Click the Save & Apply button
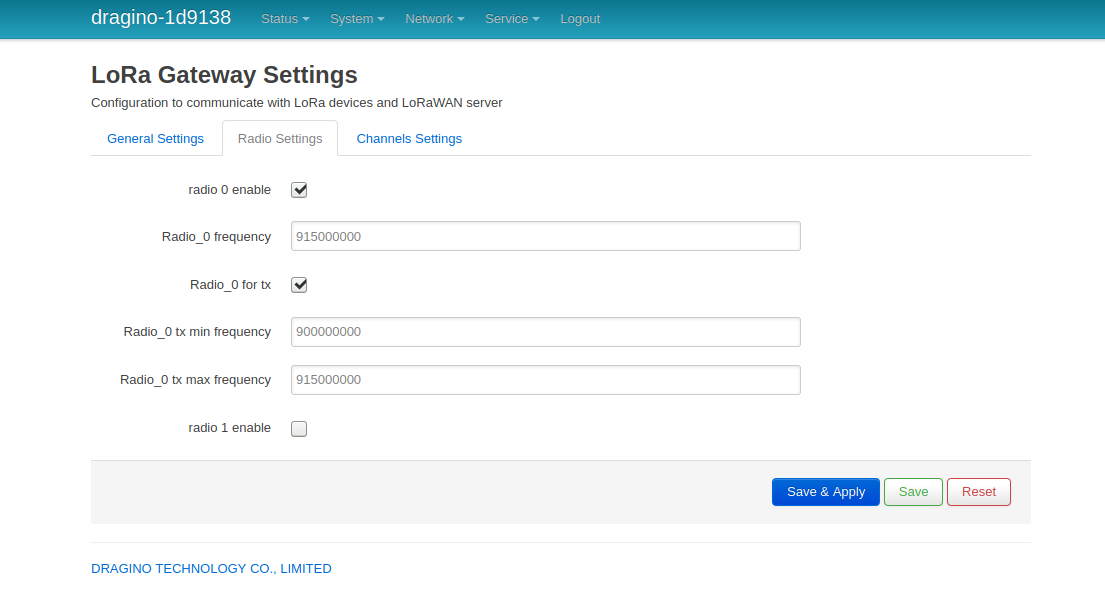The width and height of the screenshot is (1105, 608). click(826, 492)
